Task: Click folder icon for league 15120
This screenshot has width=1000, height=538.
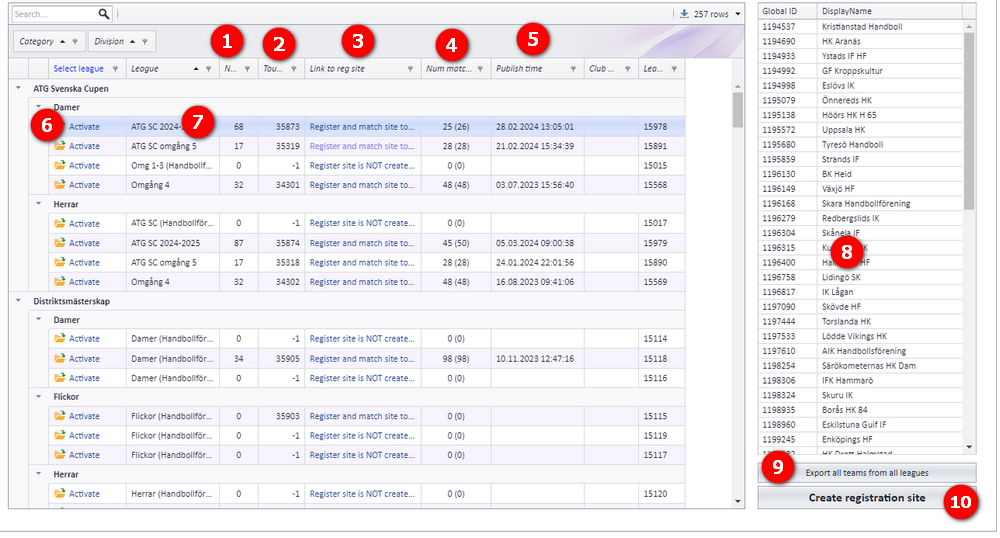Action: [x=60, y=493]
